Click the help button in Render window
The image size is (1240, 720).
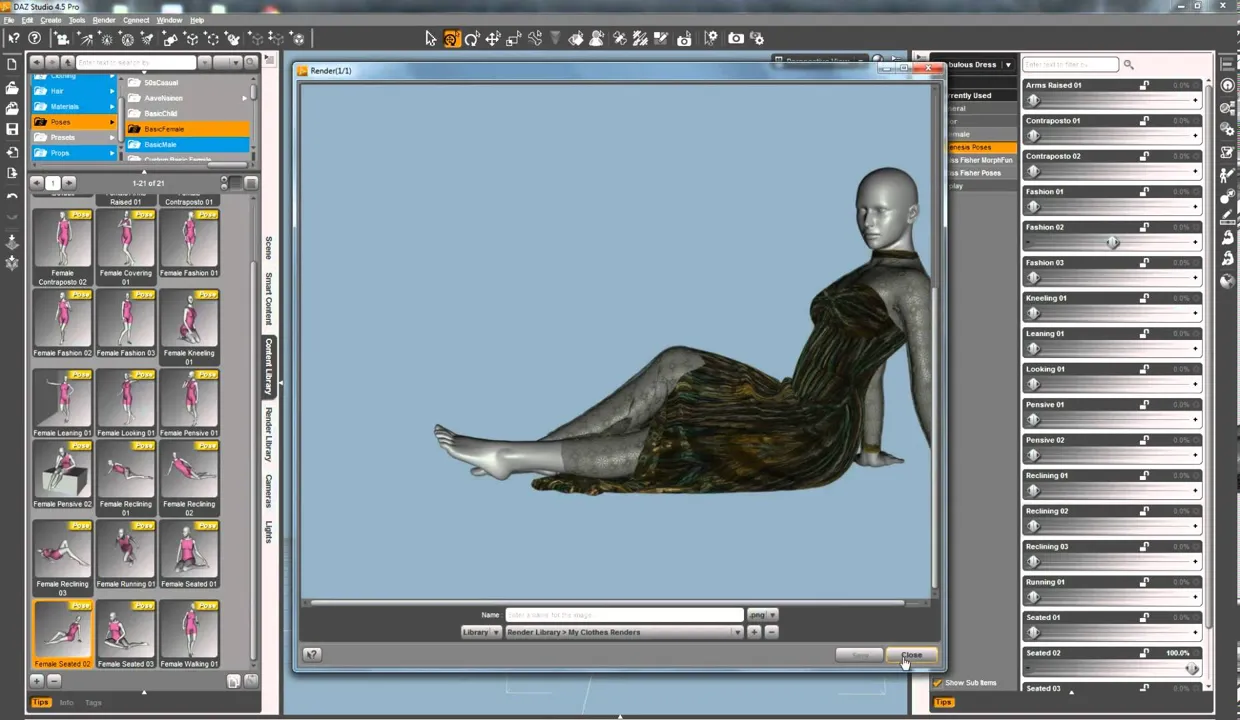pos(312,655)
